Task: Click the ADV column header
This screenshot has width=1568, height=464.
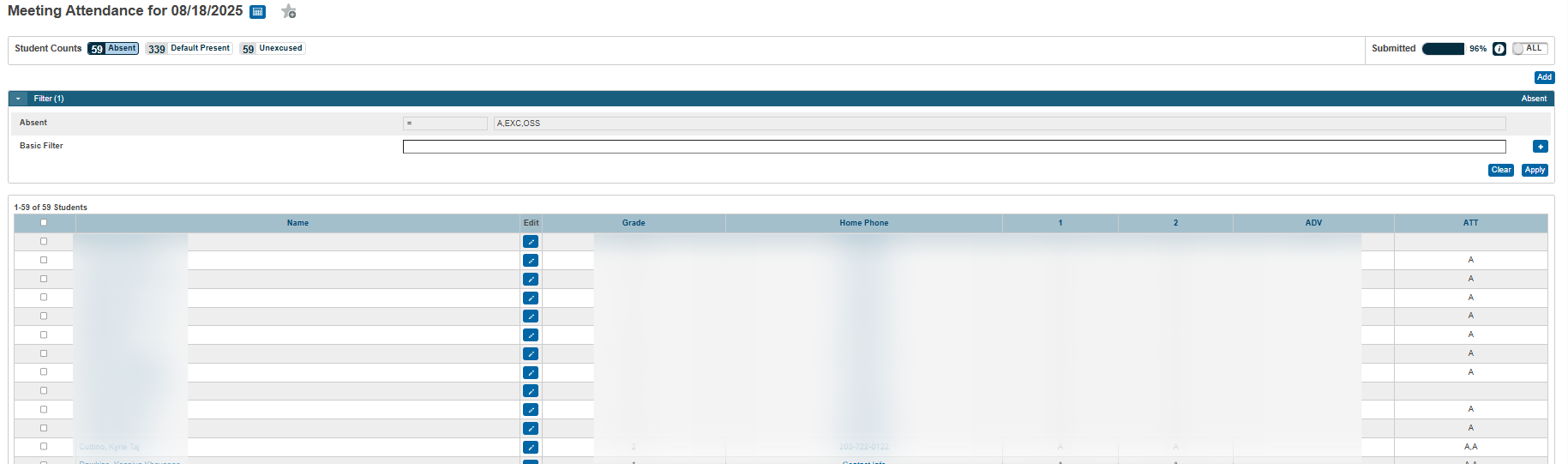Action: pos(1313,223)
